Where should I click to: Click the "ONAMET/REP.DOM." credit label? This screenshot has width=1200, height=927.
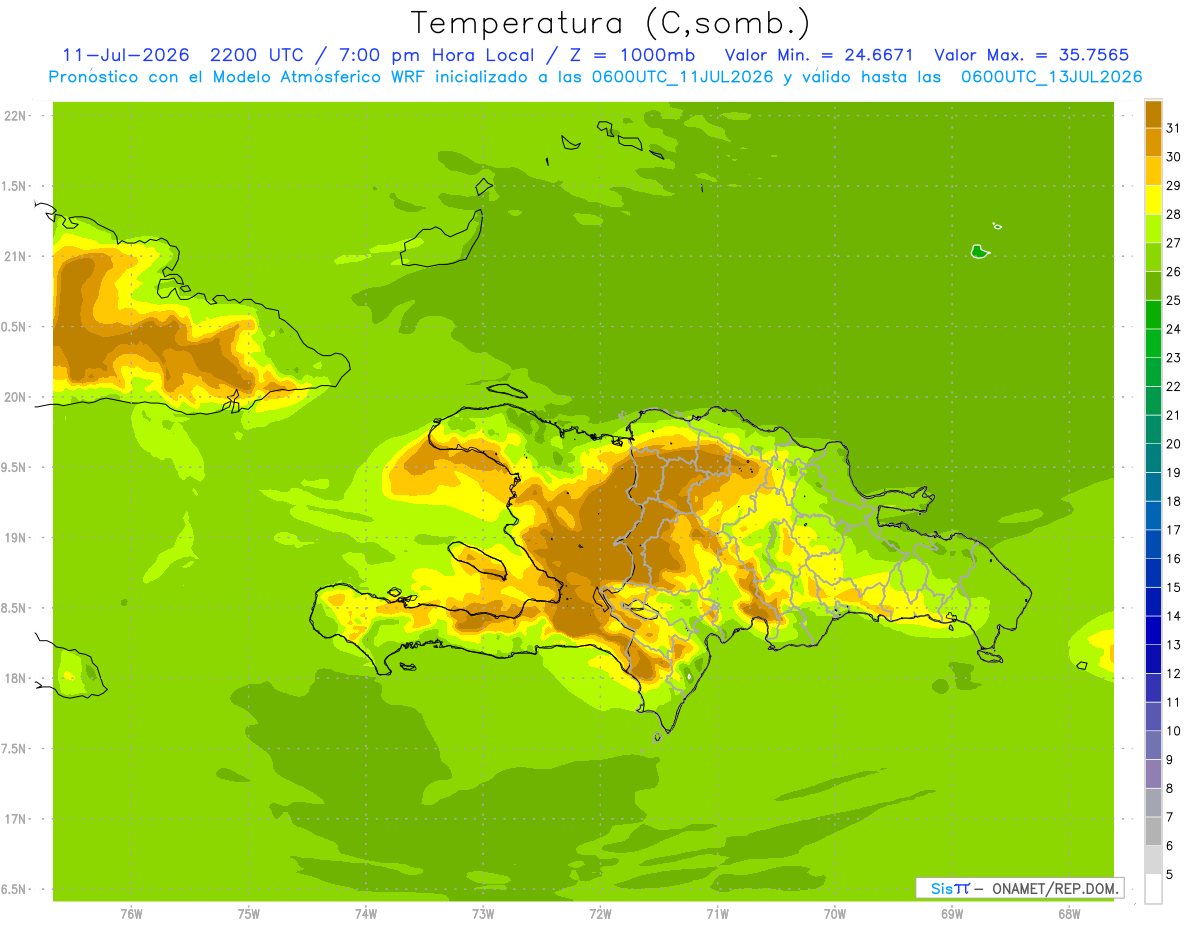pyautogui.click(x=1054, y=888)
